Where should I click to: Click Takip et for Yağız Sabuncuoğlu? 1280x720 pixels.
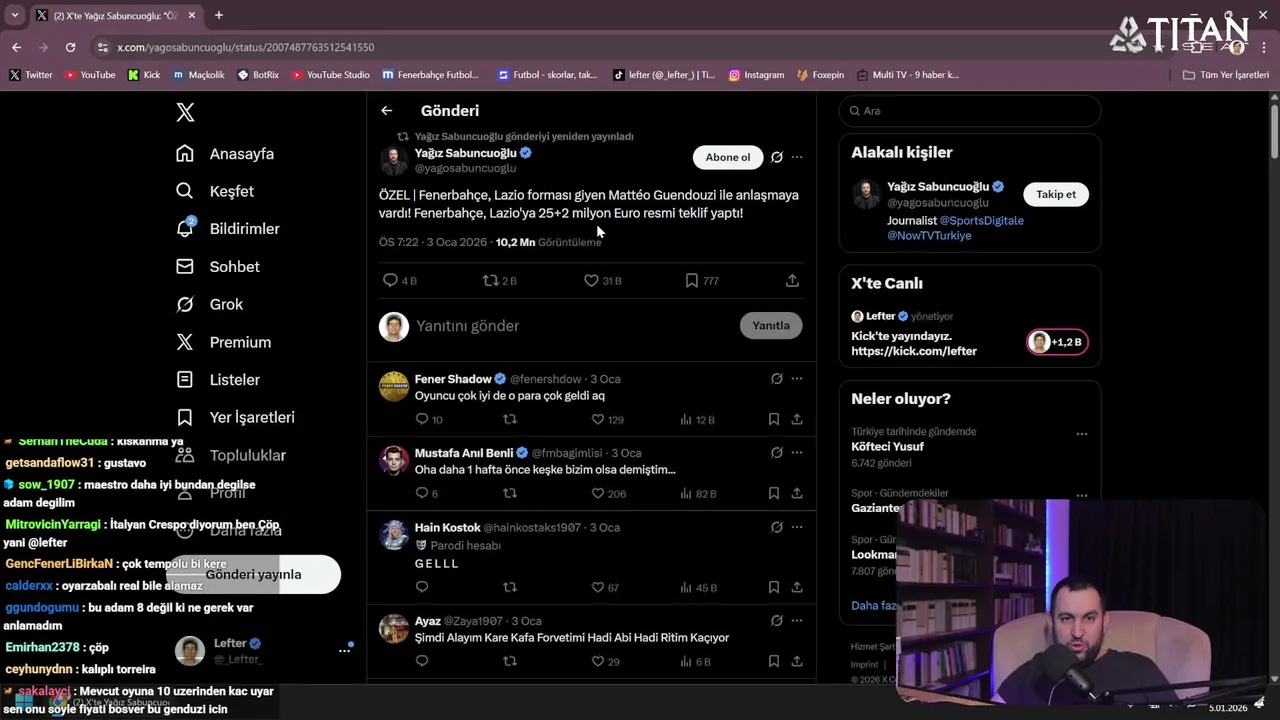(1056, 194)
